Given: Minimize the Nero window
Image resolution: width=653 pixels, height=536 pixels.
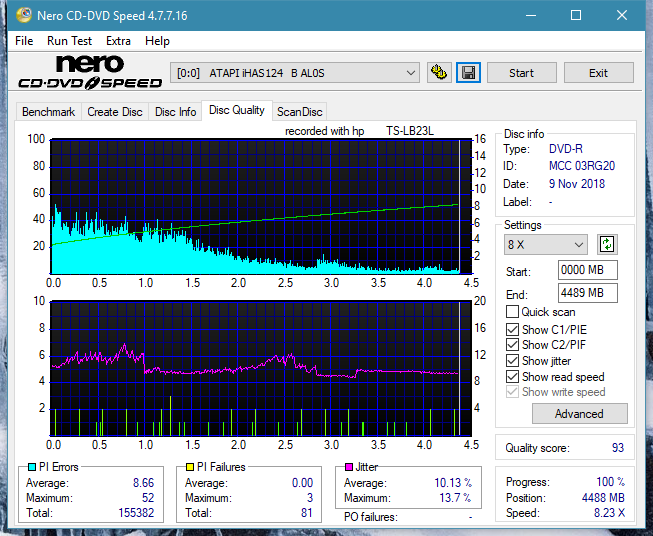Looking at the screenshot, I should (x=531, y=15).
